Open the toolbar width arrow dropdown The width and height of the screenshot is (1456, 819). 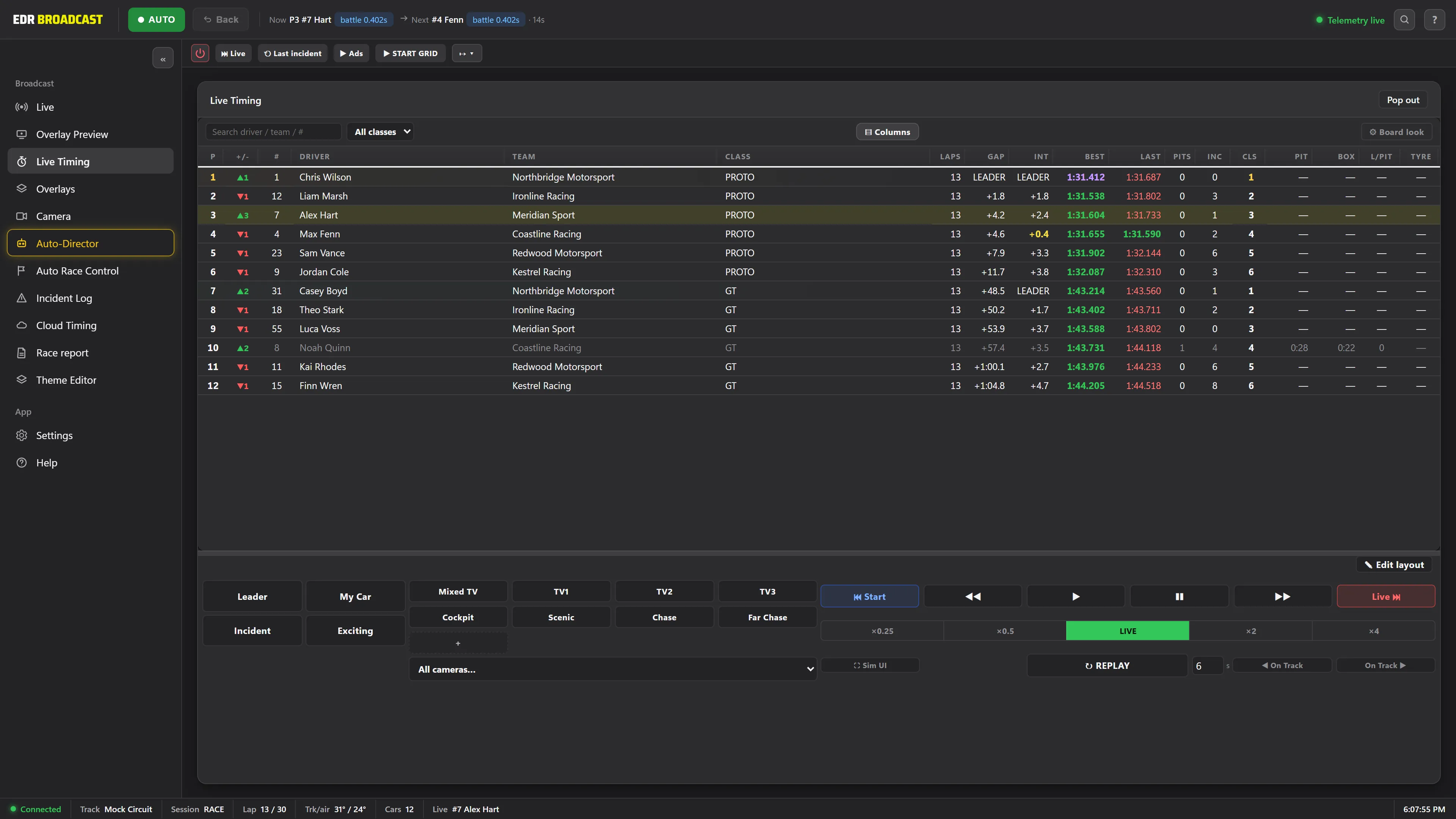467,53
